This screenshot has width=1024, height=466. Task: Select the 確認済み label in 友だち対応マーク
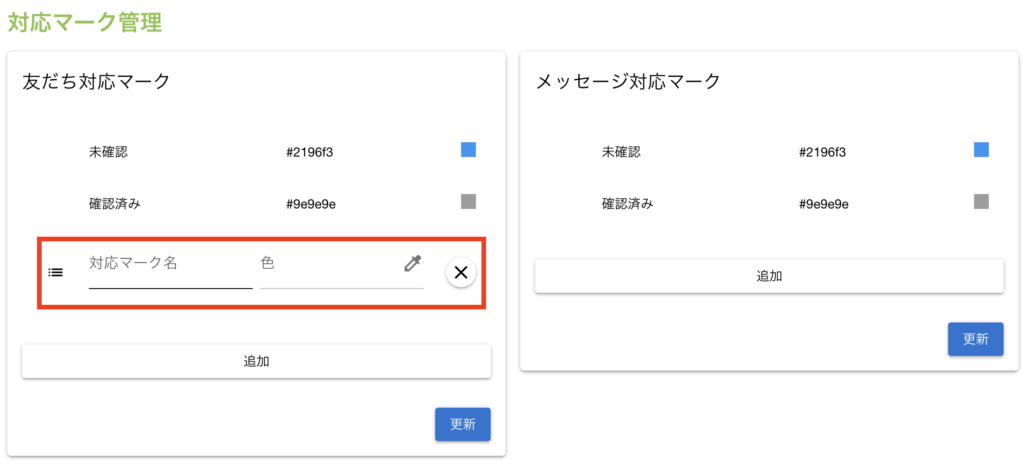[115, 204]
